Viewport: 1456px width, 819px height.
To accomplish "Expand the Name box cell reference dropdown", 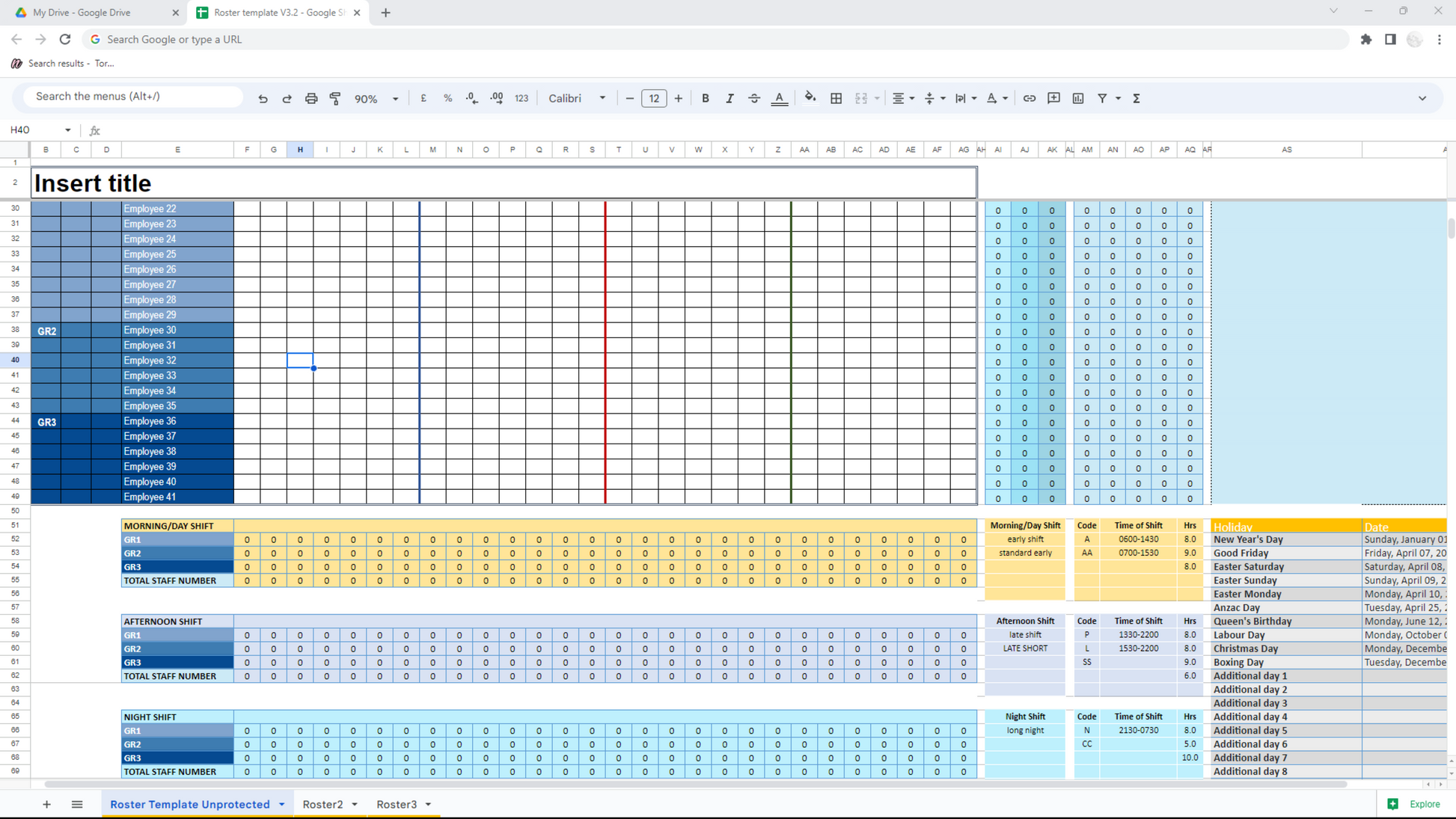I will point(67,130).
